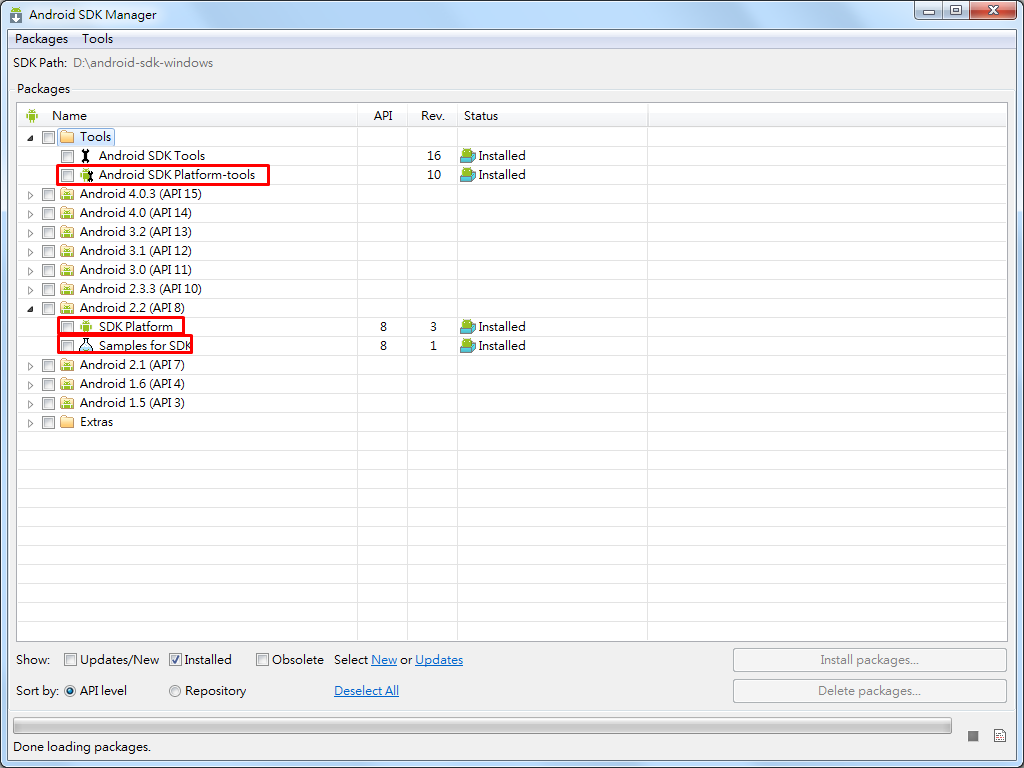This screenshot has width=1024, height=768.
Task: Enable the Updates/New filter checkbox
Action: pos(71,660)
